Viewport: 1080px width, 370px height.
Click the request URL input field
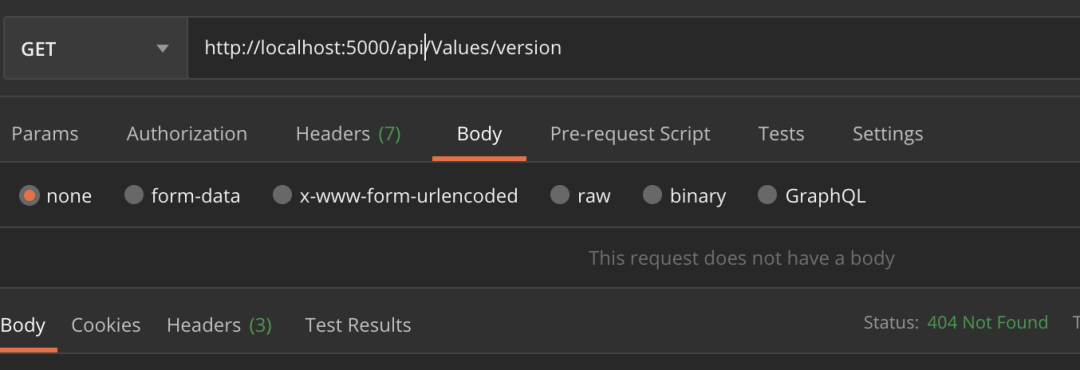pos(634,48)
